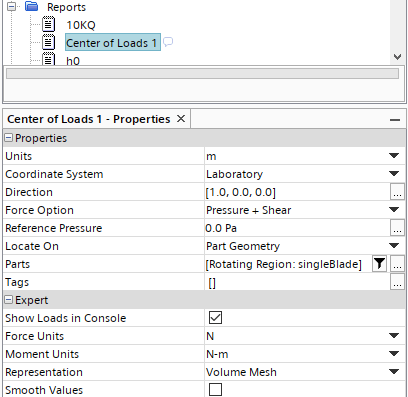Close the Center of Loads 1 Properties tab
The image size is (408, 397).
point(181,119)
